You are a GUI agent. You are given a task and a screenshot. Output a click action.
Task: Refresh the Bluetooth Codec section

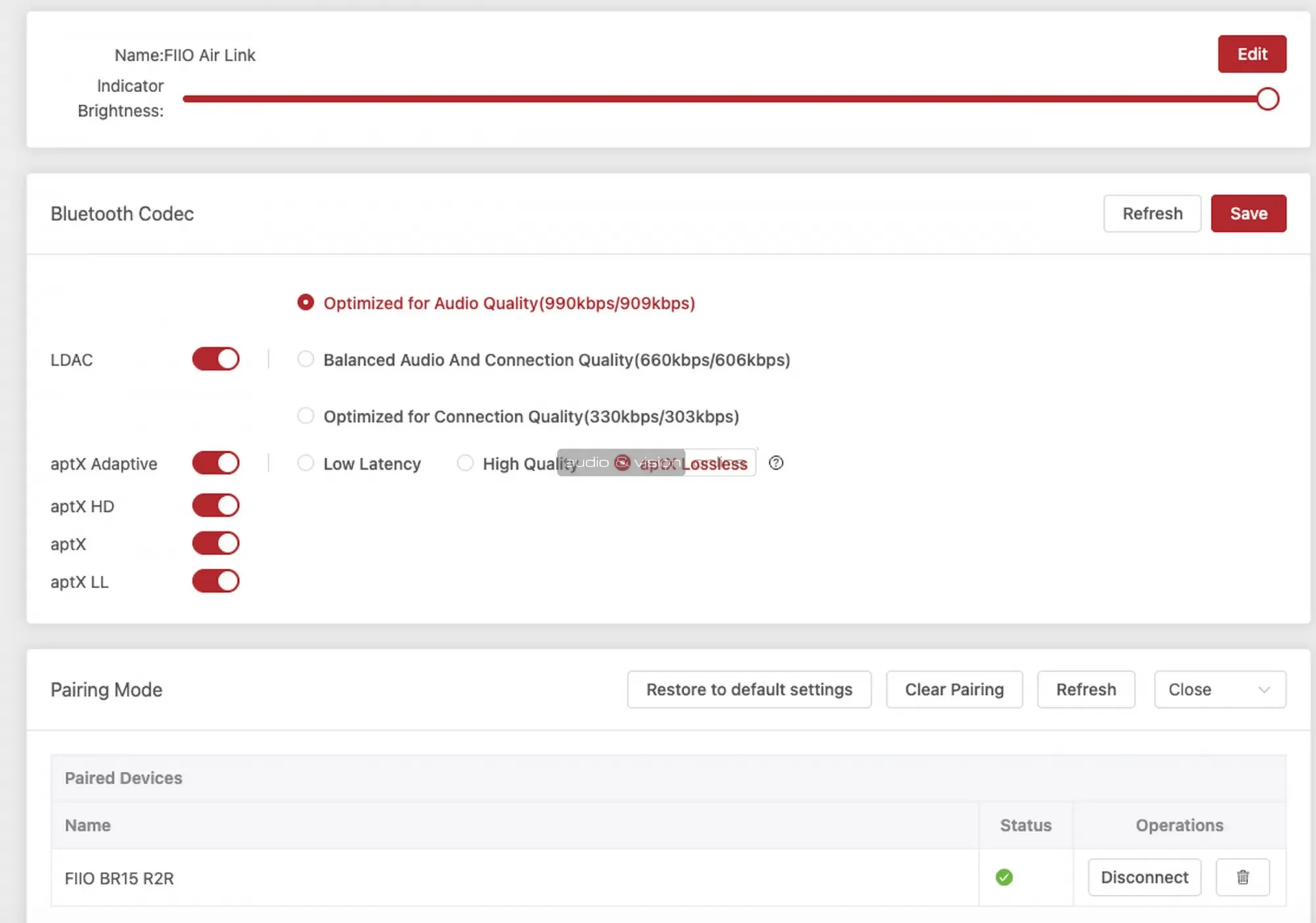coord(1152,213)
